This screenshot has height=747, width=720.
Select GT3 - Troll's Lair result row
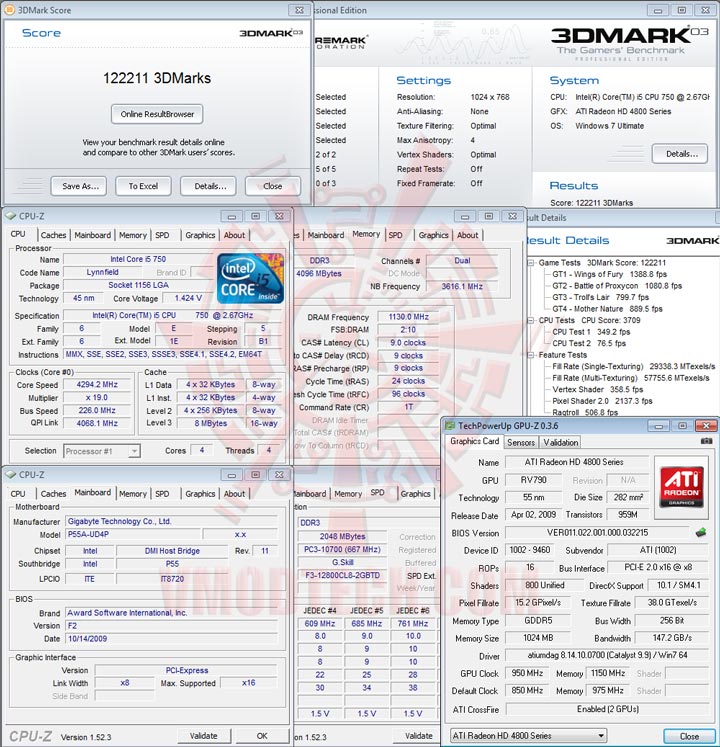(600, 297)
